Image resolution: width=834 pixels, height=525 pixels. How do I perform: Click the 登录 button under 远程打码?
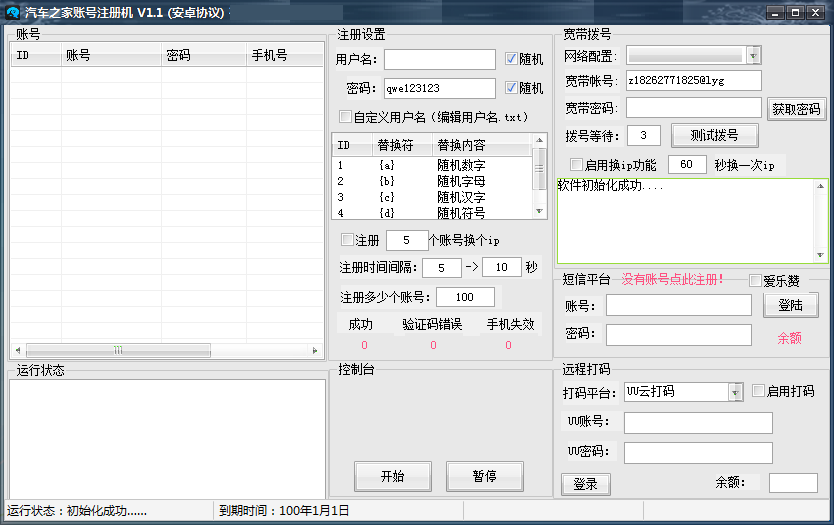click(586, 484)
